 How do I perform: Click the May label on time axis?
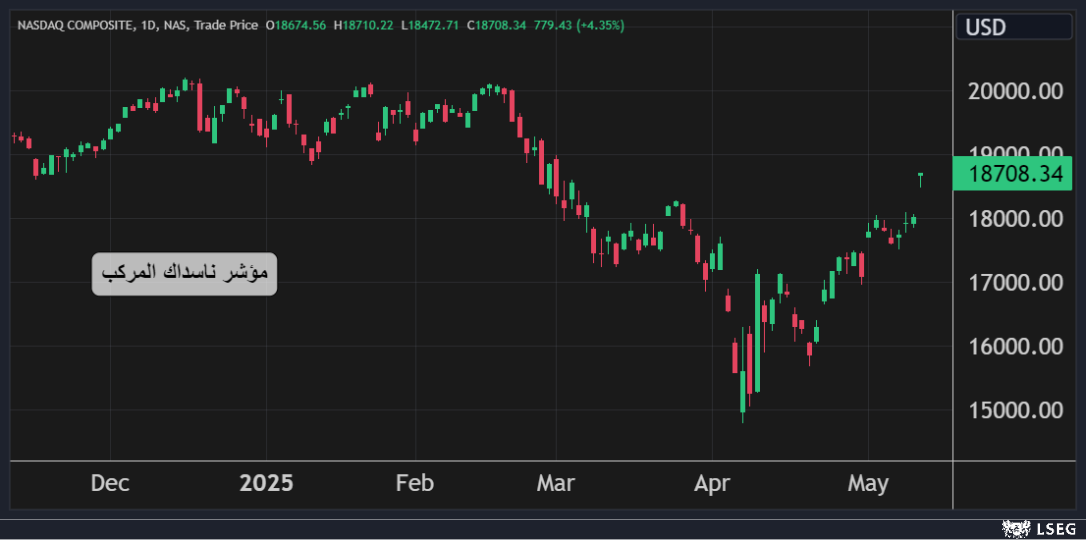point(868,484)
